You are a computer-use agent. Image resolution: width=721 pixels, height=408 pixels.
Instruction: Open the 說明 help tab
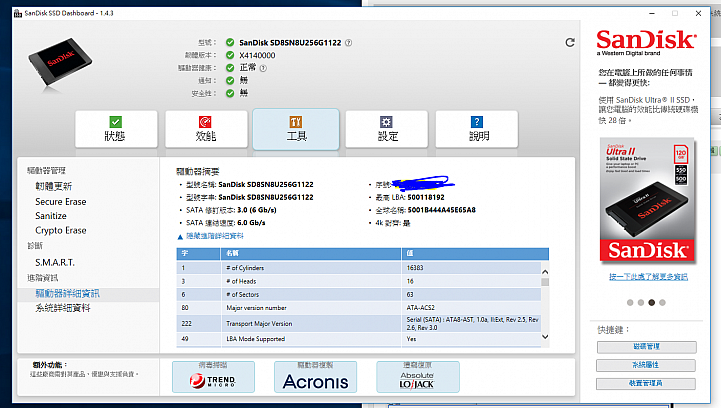[477, 129]
